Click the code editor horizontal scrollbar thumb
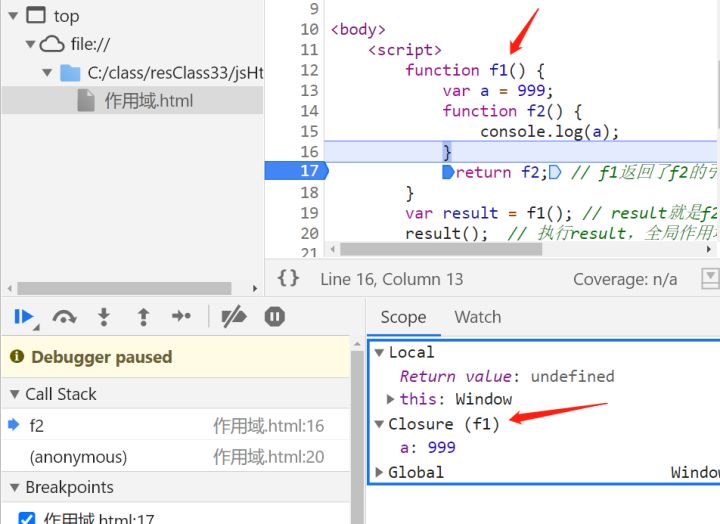 [x=441, y=249]
